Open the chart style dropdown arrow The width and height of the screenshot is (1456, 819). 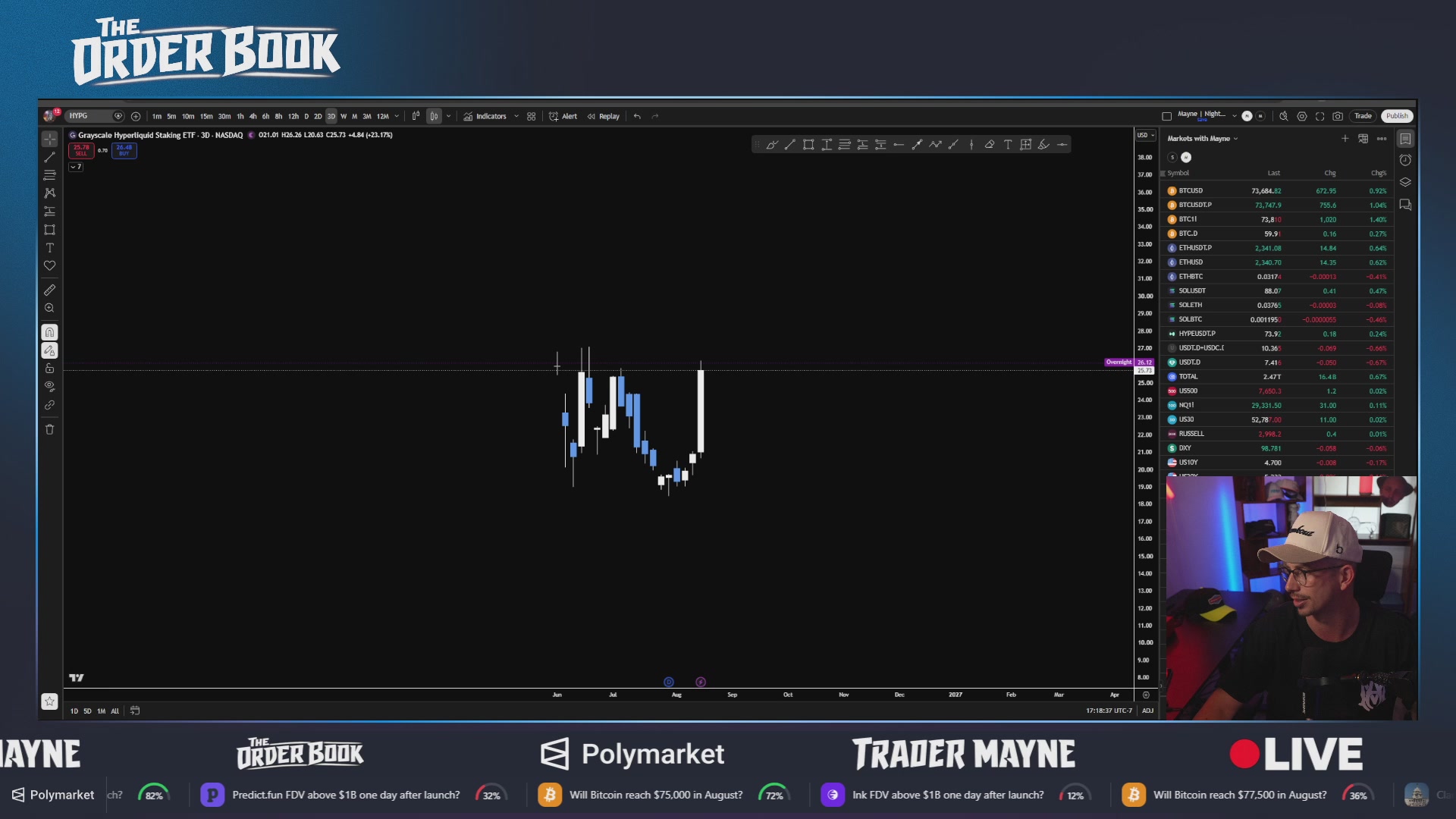[448, 116]
